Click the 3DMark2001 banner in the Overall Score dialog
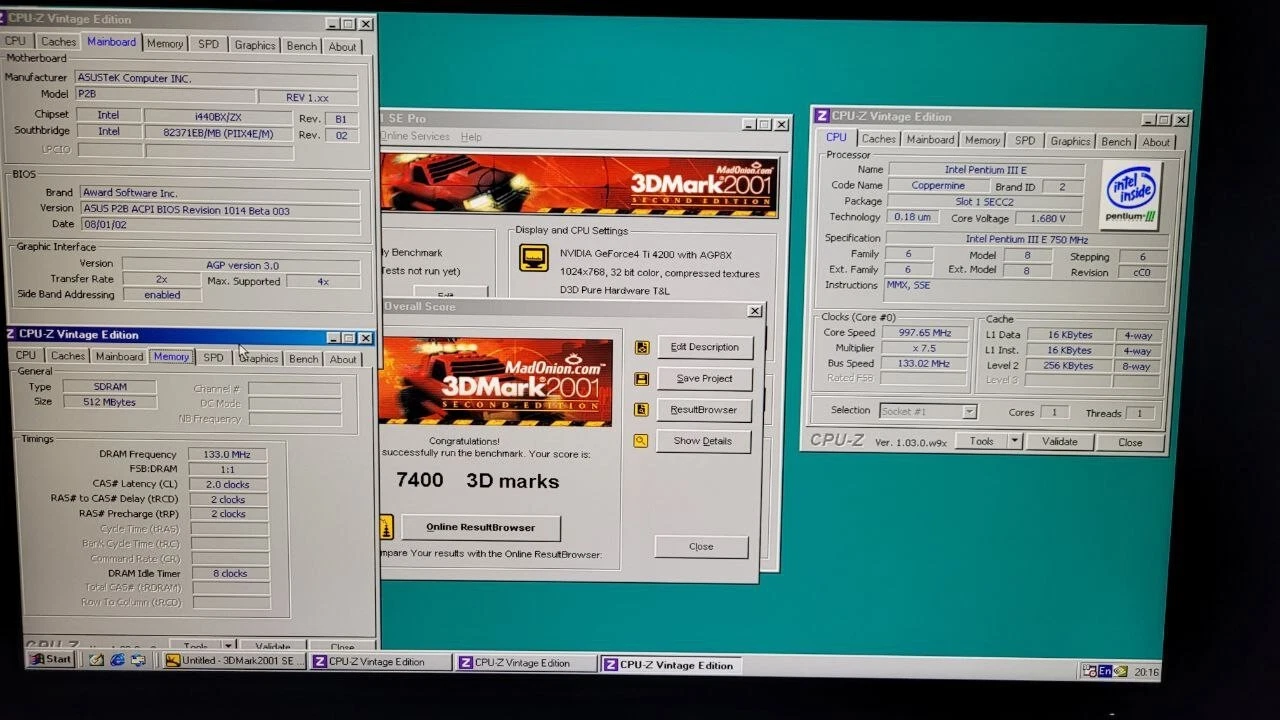The width and height of the screenshot is (1280, 720). [x=496, y=382]
